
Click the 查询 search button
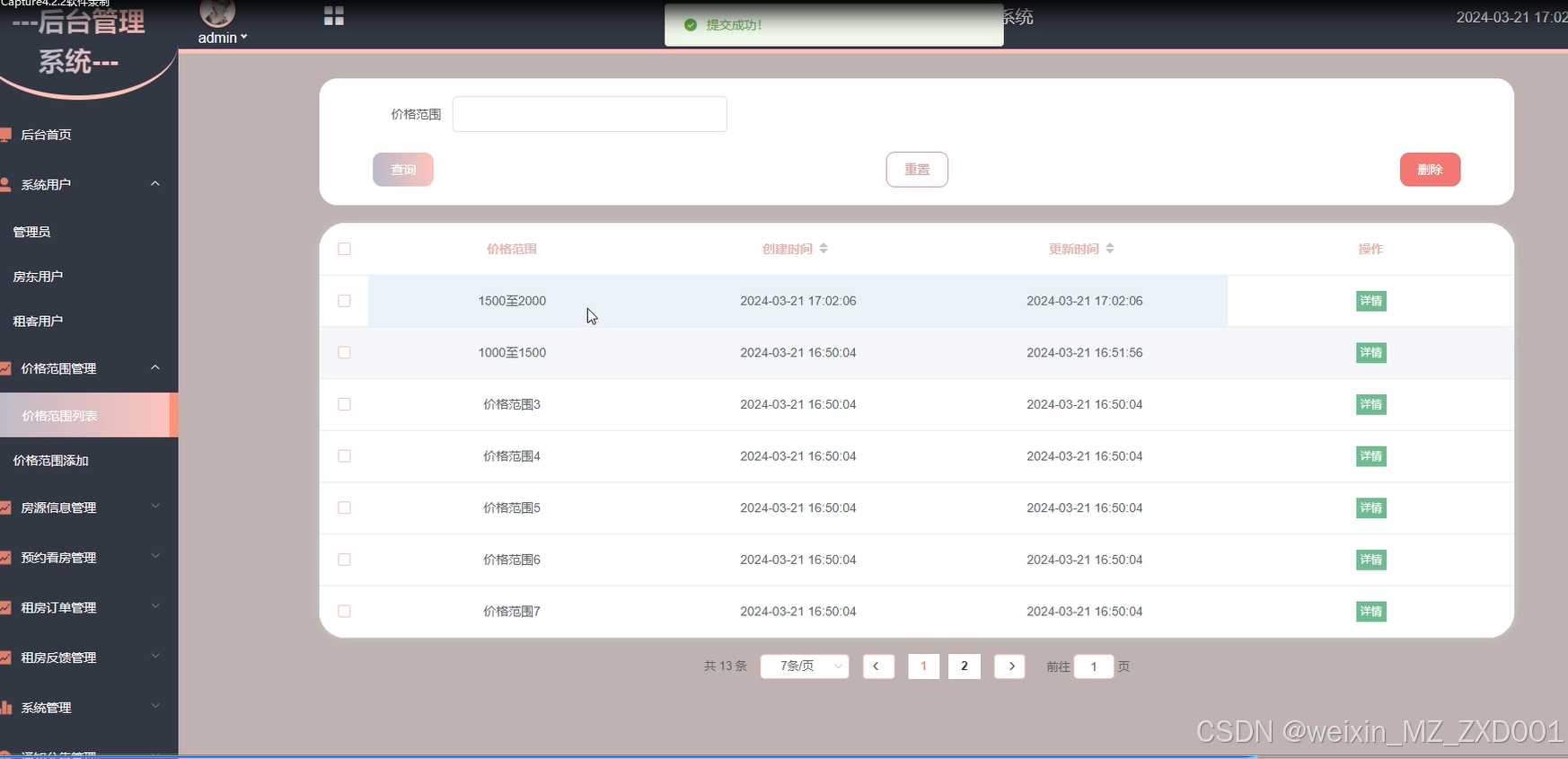pyautogui.click(x=403, y=170)
